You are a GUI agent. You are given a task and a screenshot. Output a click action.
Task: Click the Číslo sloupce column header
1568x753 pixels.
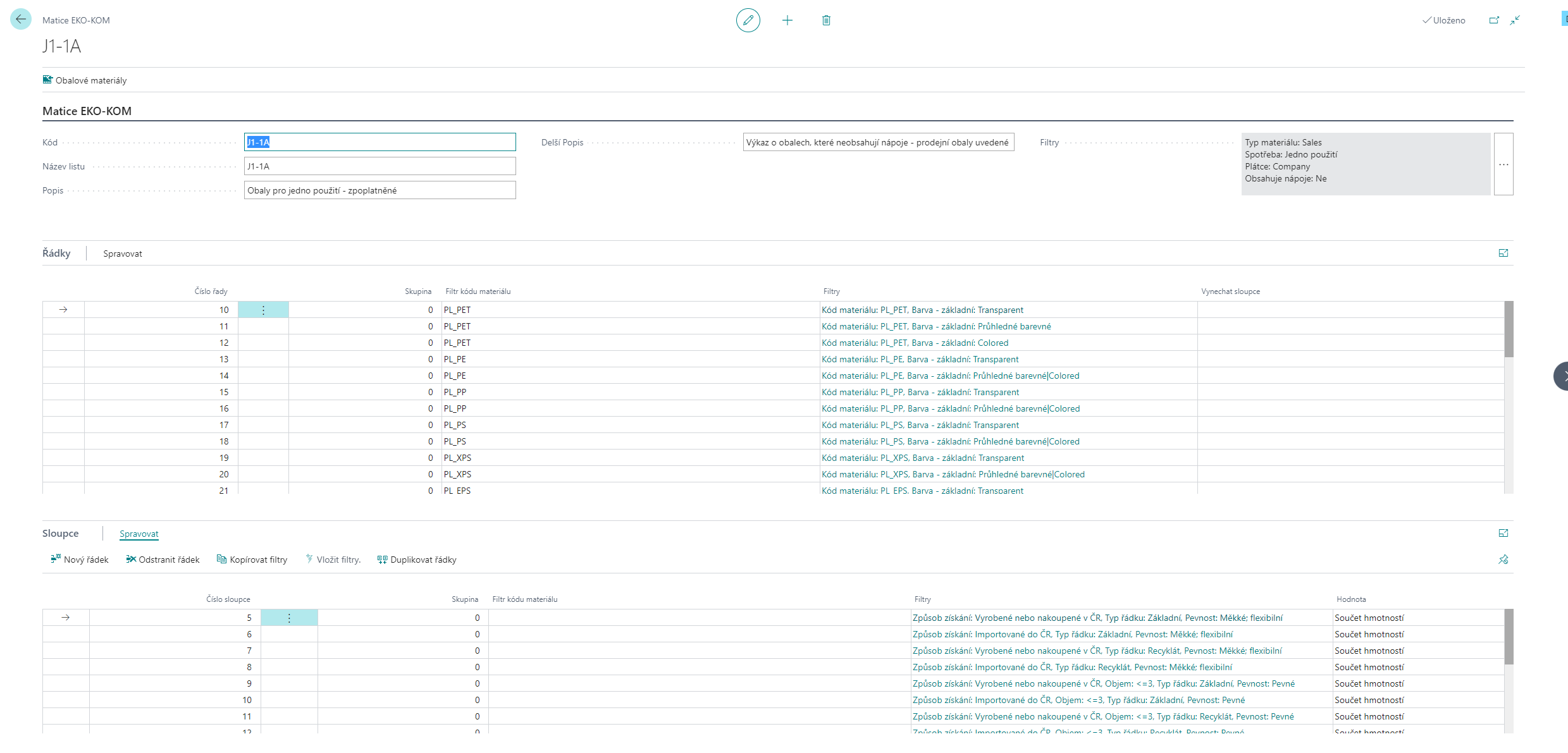(x=228, y=599)
